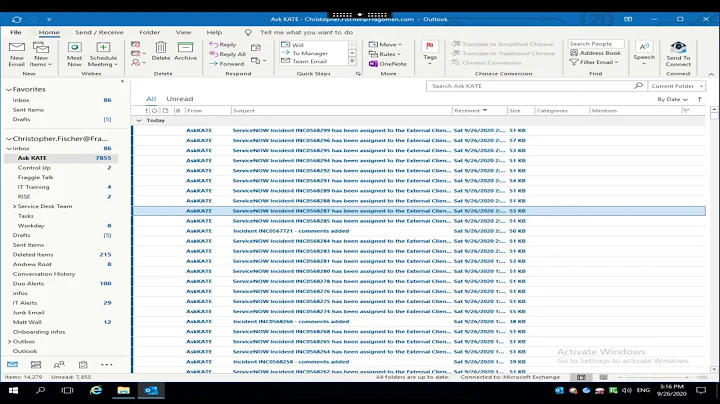This screenshot has height=404, width=720.
Task: Open the Speech read-aloud button
Action: click(644, 52)
